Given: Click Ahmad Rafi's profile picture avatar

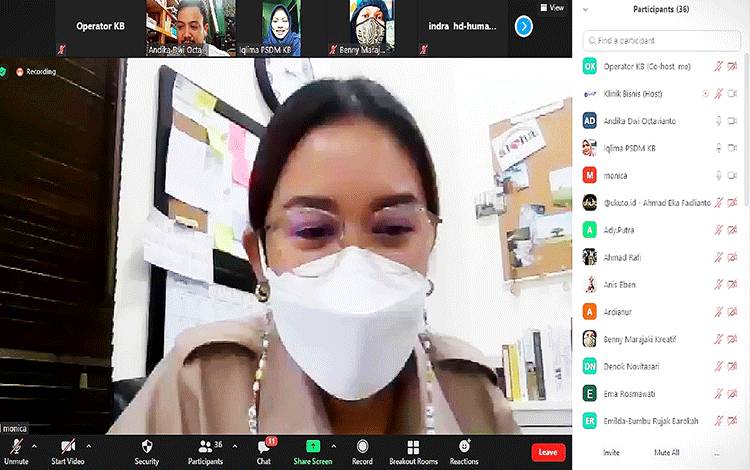Looking at the screenshot, I should (589, 257).
